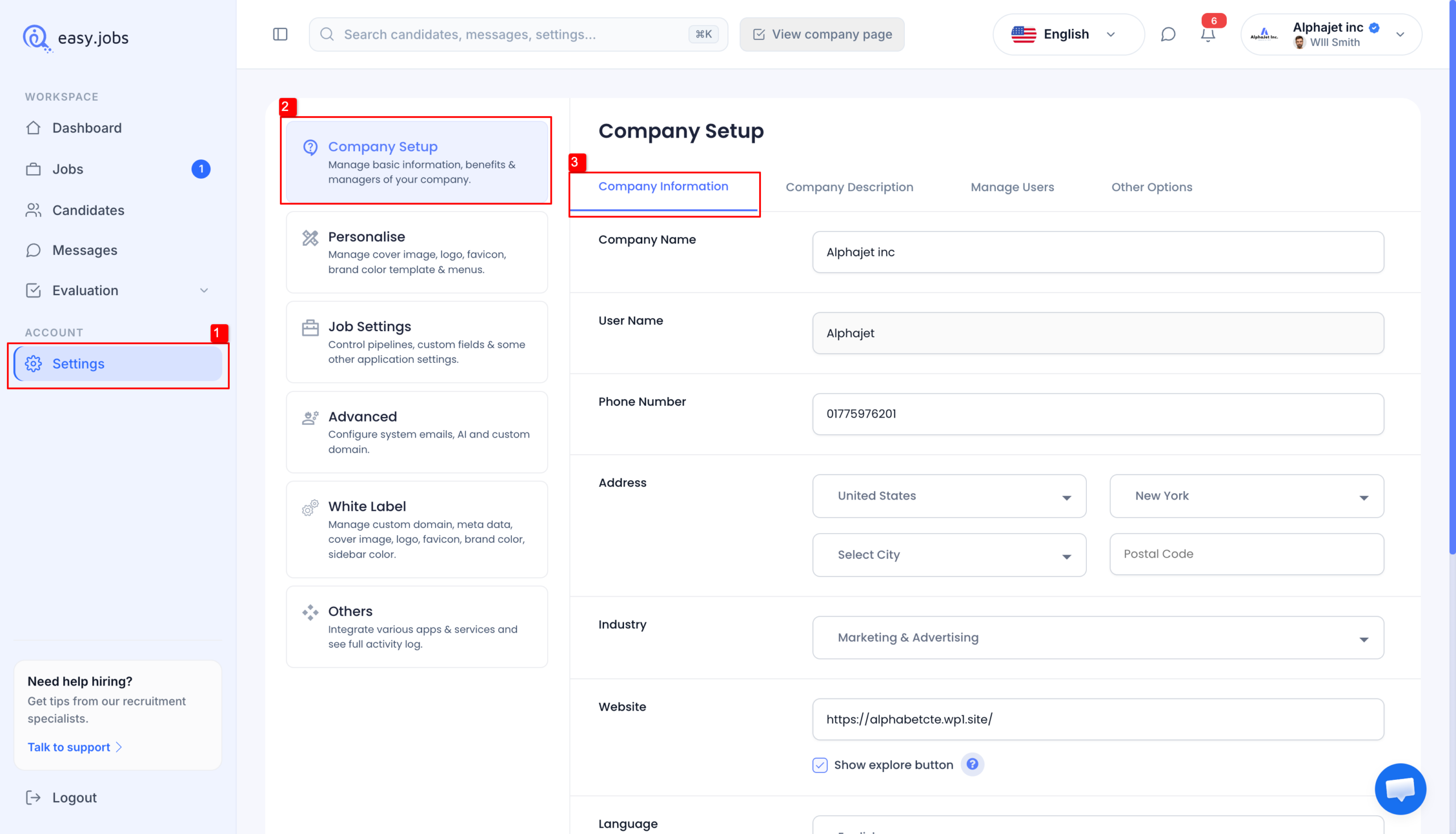Open the Marketing & Advertising industry dropdown
Screen dimensions: 1456x834
coord(1098,638)
